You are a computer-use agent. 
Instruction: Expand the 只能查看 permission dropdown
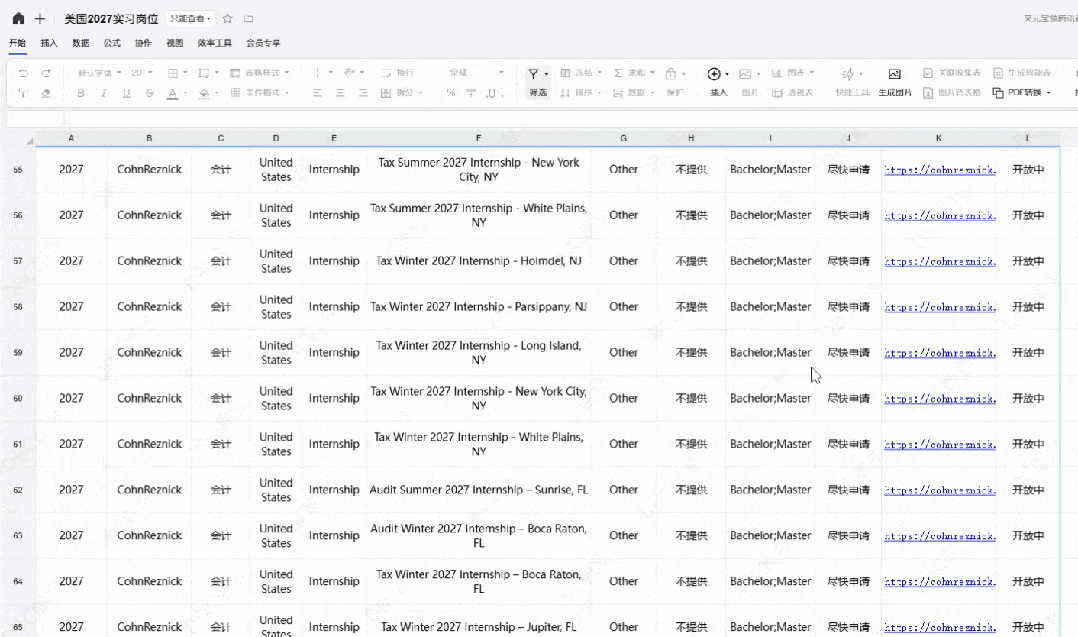[190, 19]
